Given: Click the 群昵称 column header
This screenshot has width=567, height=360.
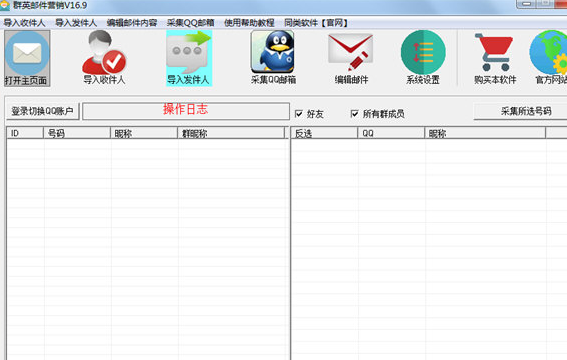Looking at the screenshot, I should click(x=231, y=133).
